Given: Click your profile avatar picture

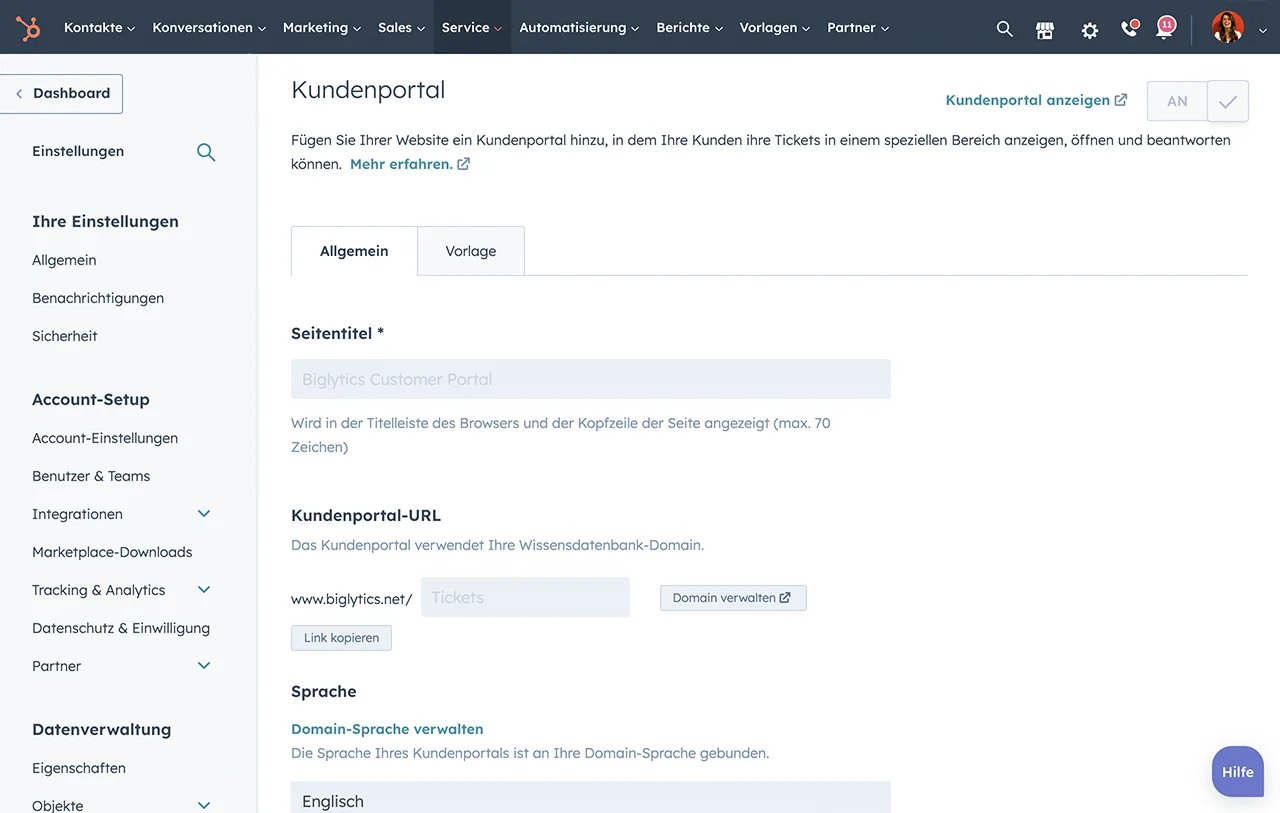Looking at the screenshot, I should [x=1226, y=27].
